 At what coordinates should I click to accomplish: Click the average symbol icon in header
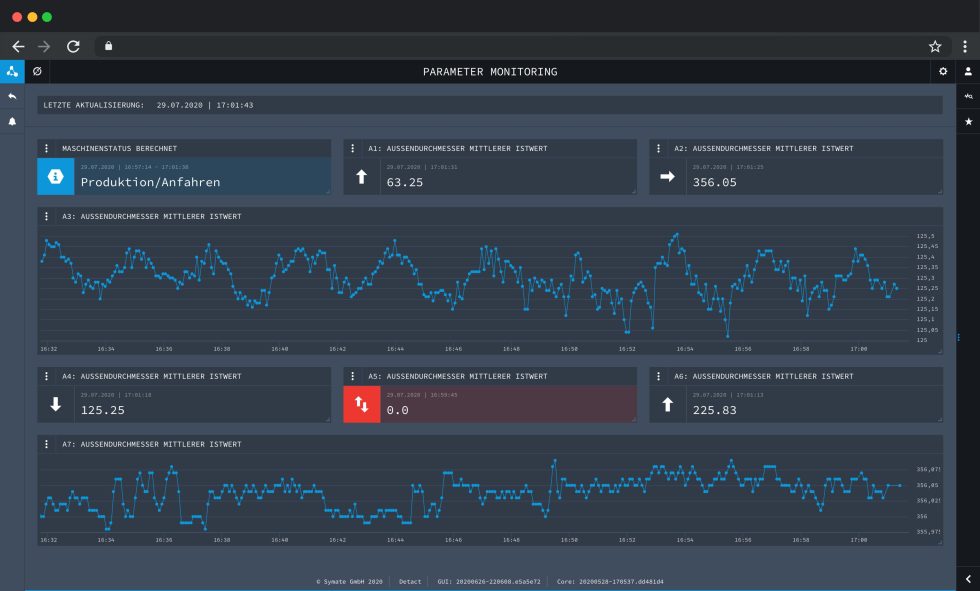click(37, 72)
